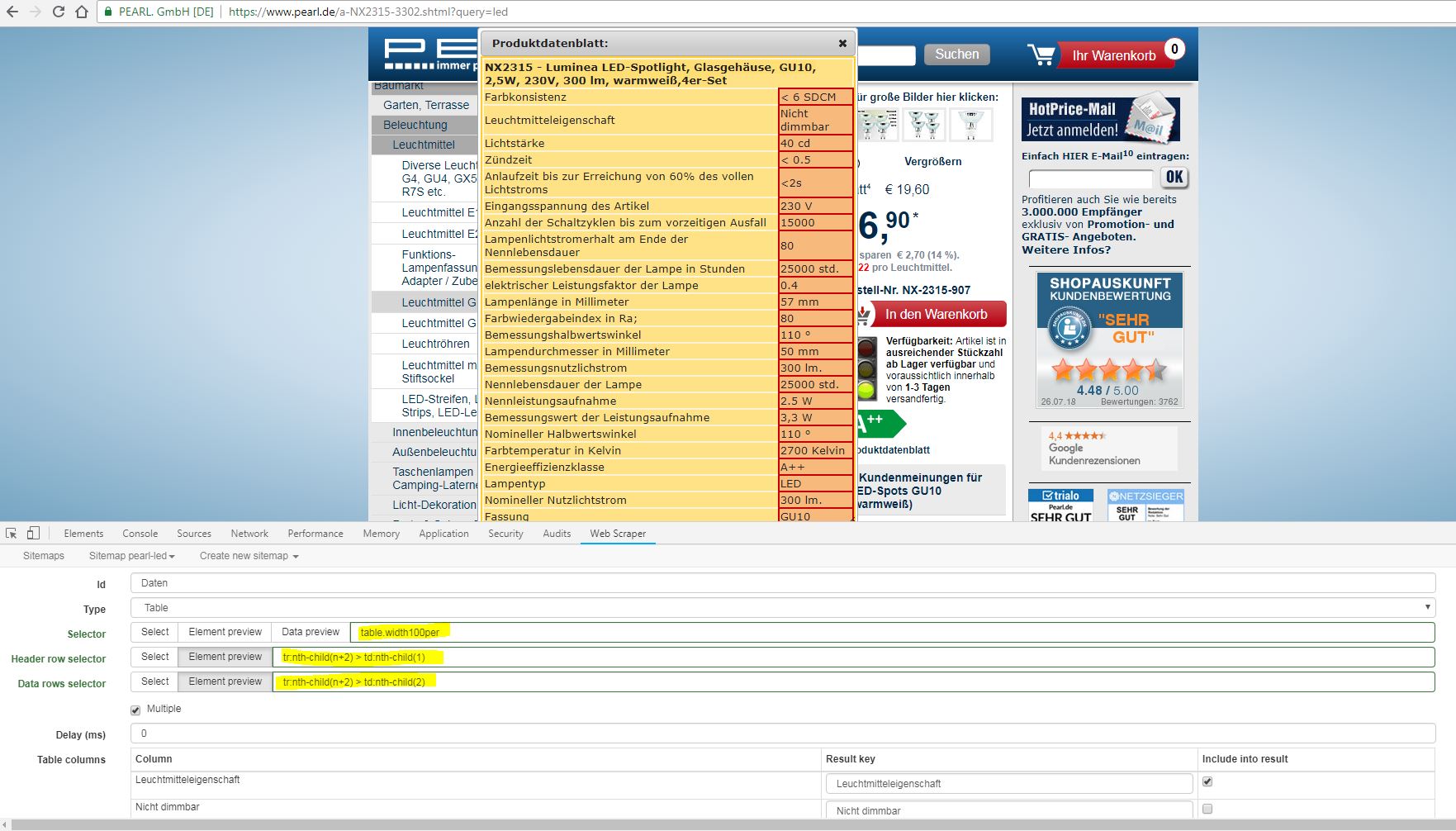Expand the Sitemap pearl-led dropdown
The width and height of the screenshot is (1456, 831).
(x=131, y=556)
